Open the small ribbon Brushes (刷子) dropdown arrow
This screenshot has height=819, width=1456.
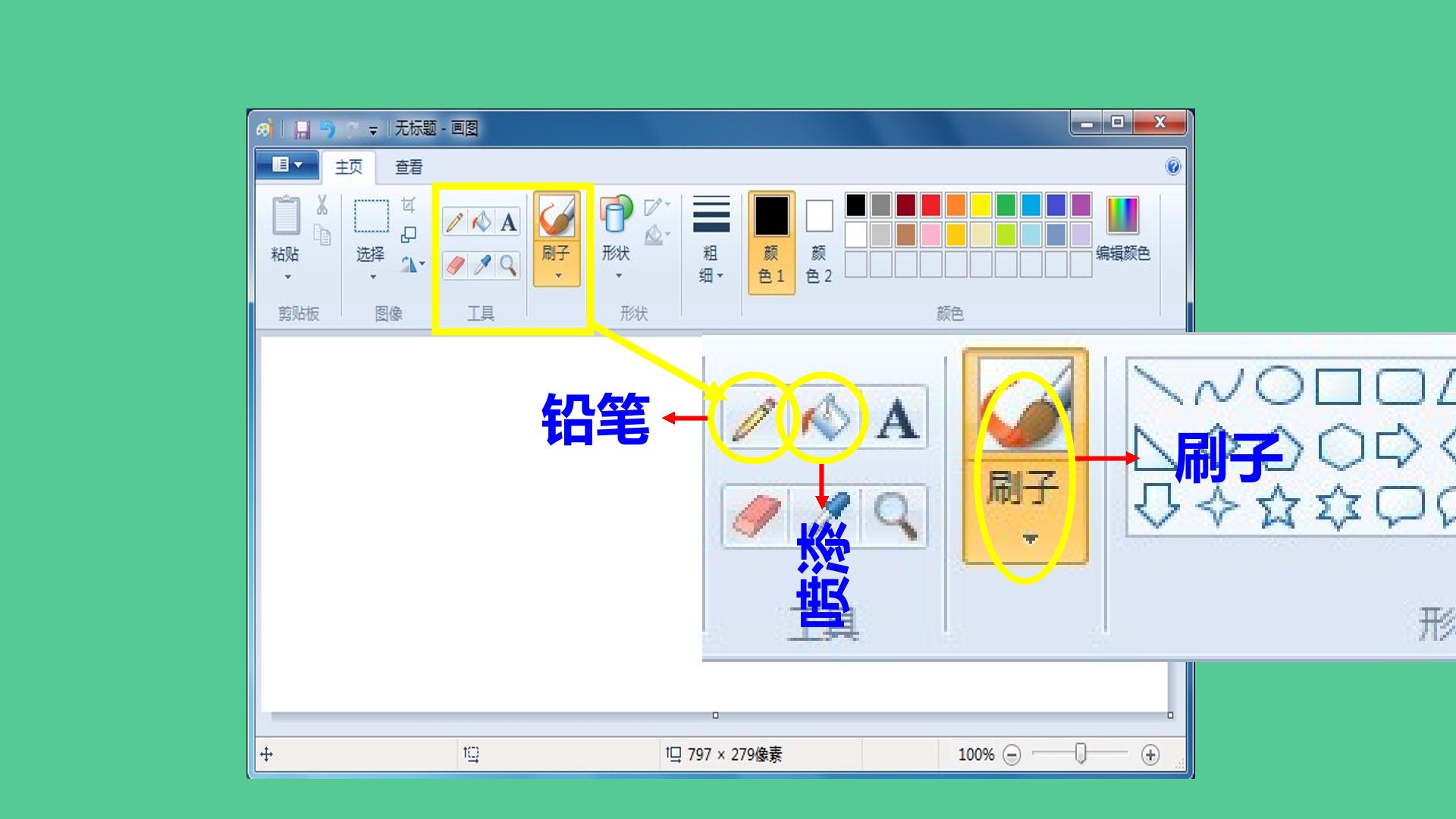tap(558, 276)
